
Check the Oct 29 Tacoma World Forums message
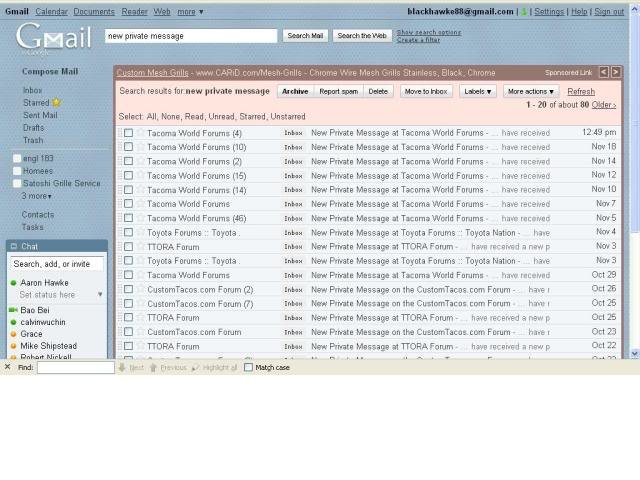pyautogui.click(x=129, y=275)
